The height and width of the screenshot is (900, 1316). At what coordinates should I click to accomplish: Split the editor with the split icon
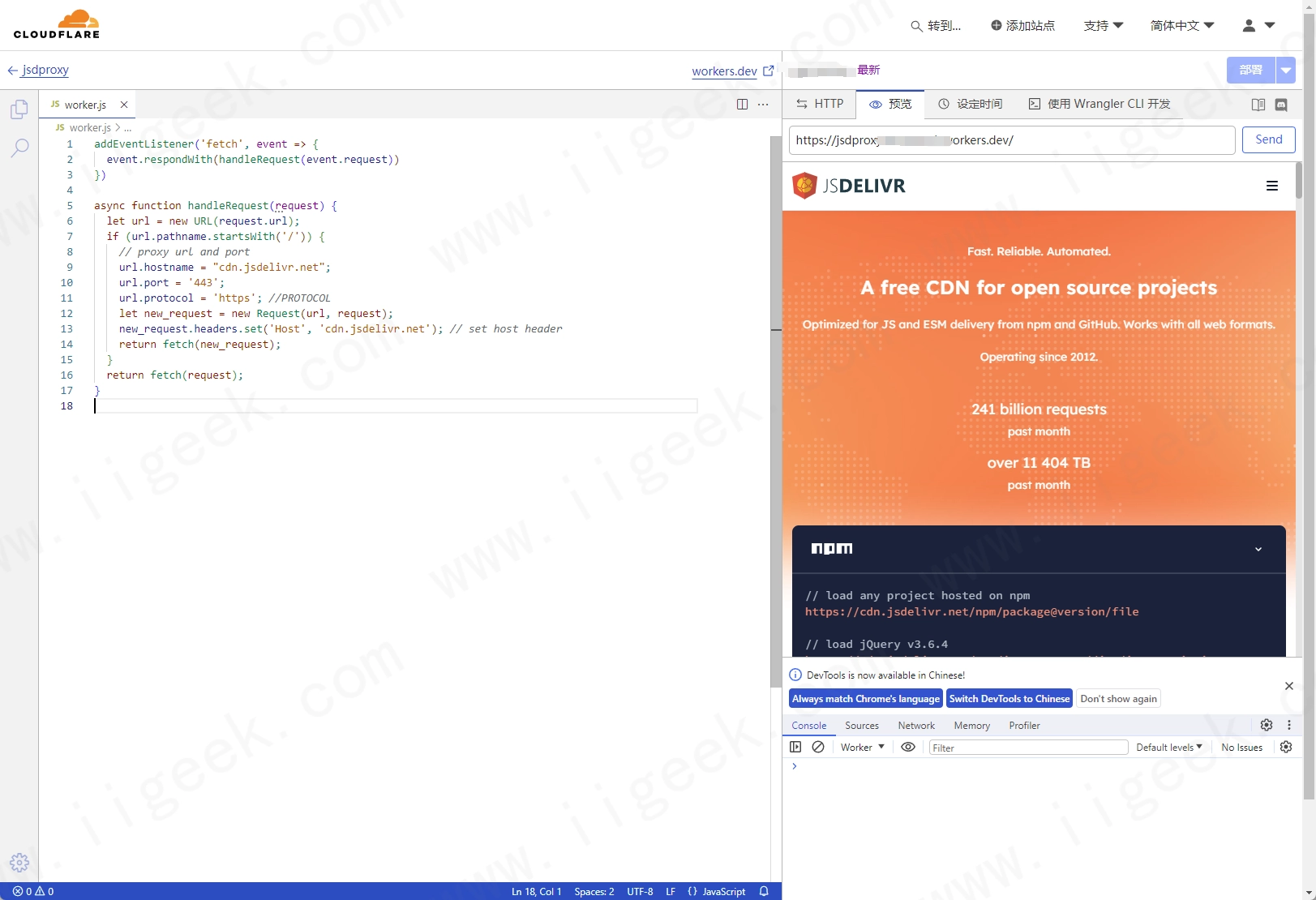[742, 105]
